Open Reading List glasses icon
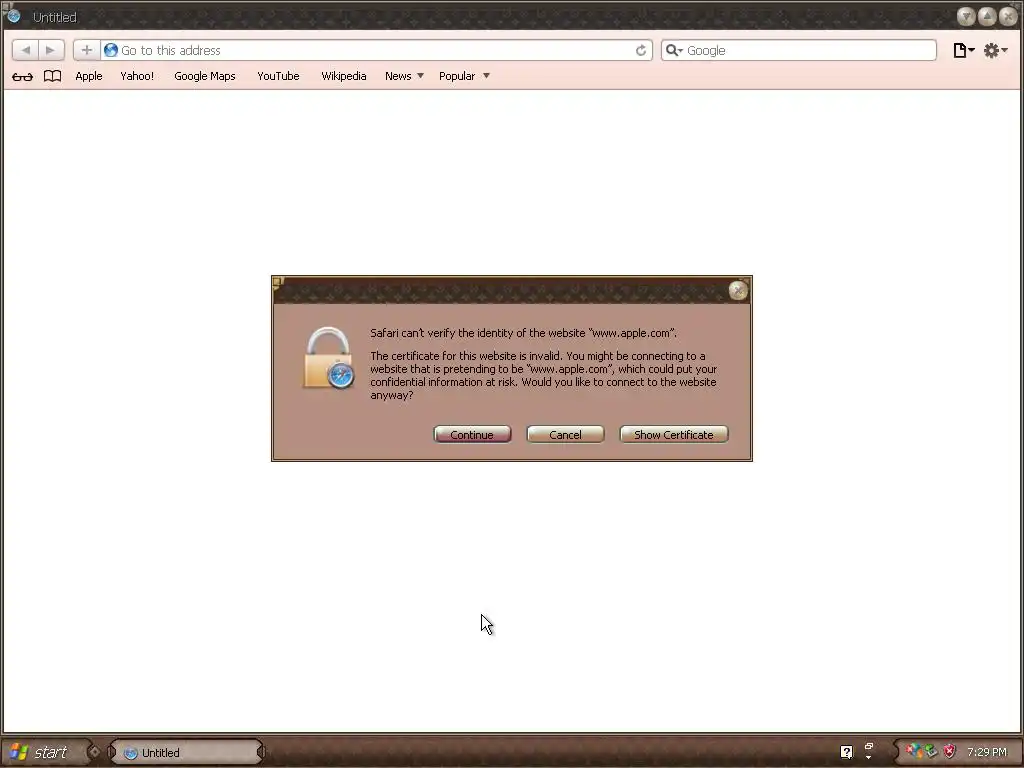1024x768 pixels. tap(22, 76)
